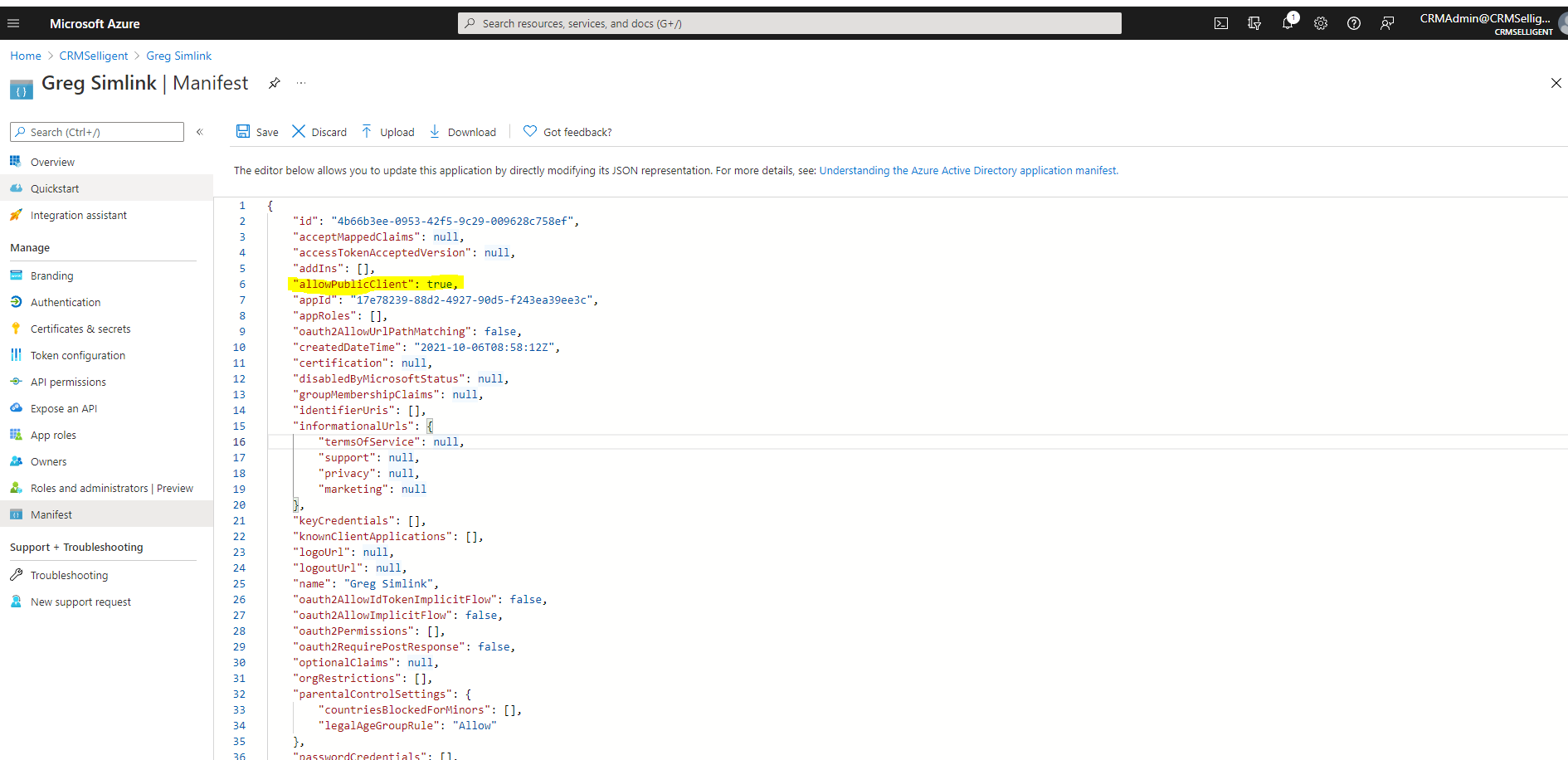Open the portal hamburger menu
Screen dimensions: 1568x760
13,23
